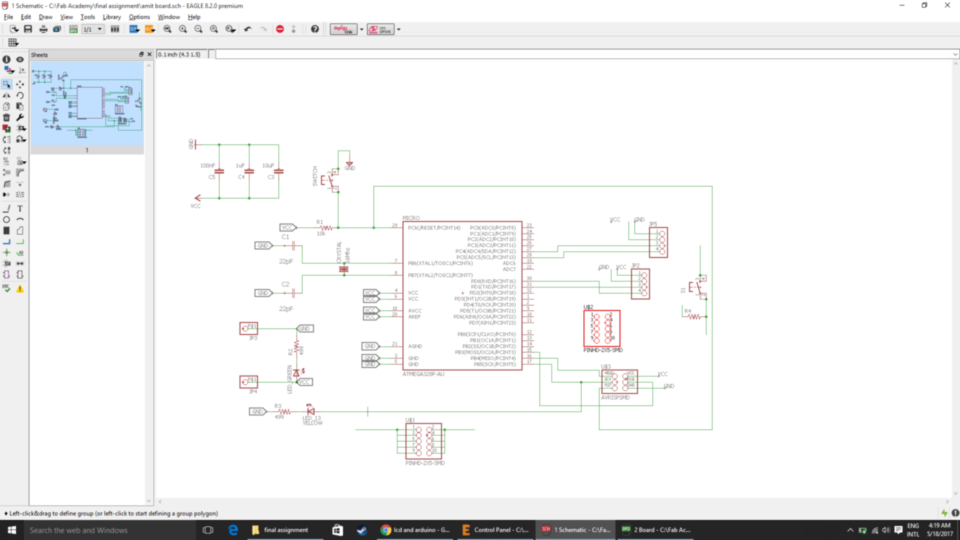
Task: Open the File menu
Action: coord(8,17)
